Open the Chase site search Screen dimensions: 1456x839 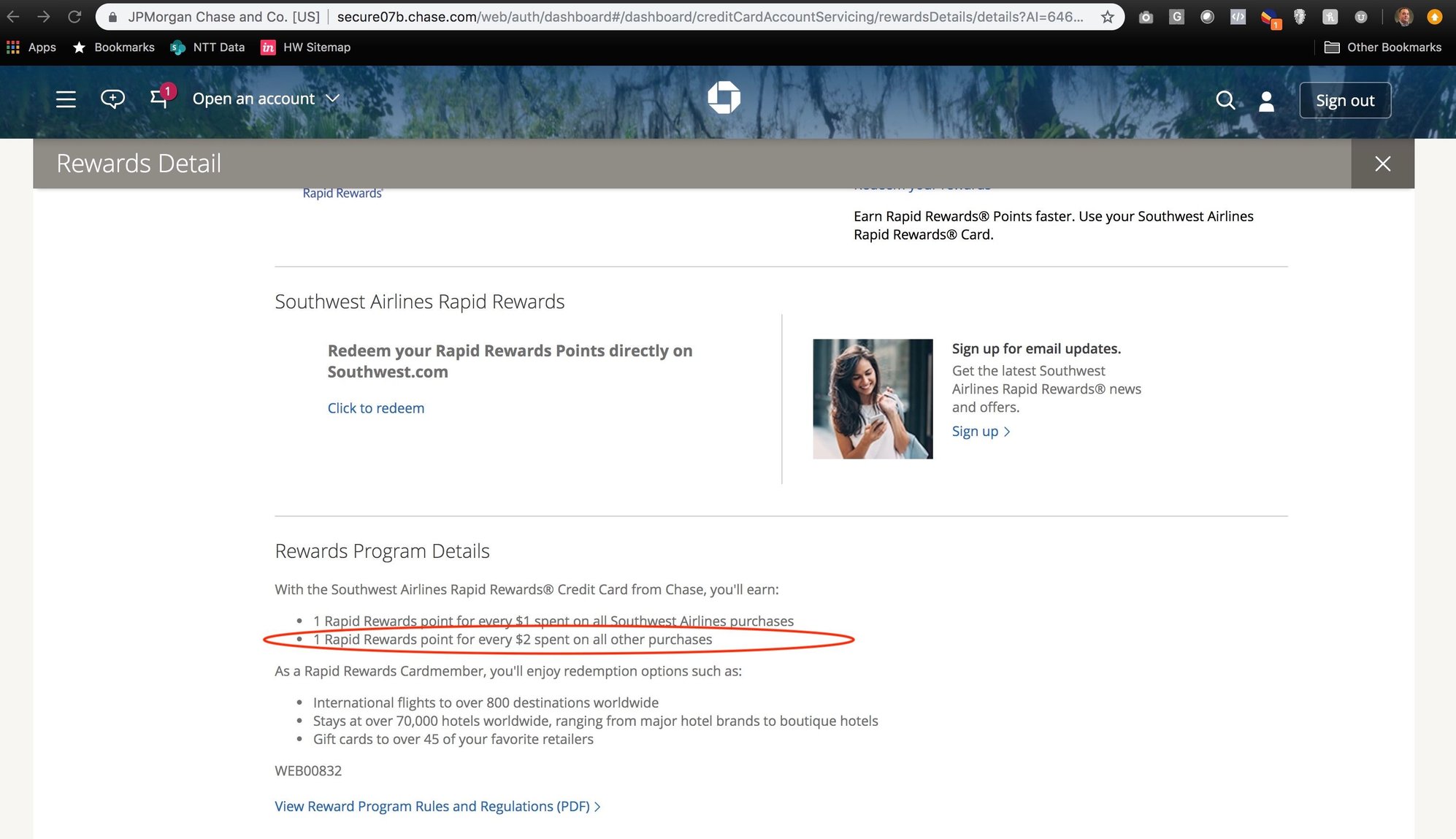tap(1226, 101)
